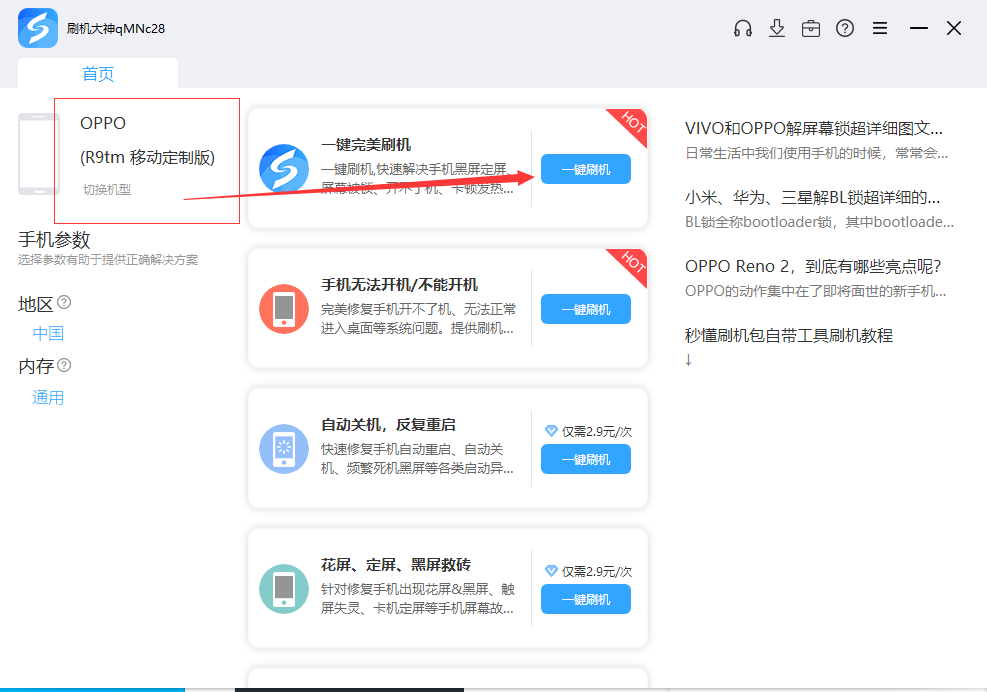The width and height of the screenshot is (987, 692).
Task: Click 一键刷机 button for 花屏、定屏、黑屏救砖
Action: 586,599
